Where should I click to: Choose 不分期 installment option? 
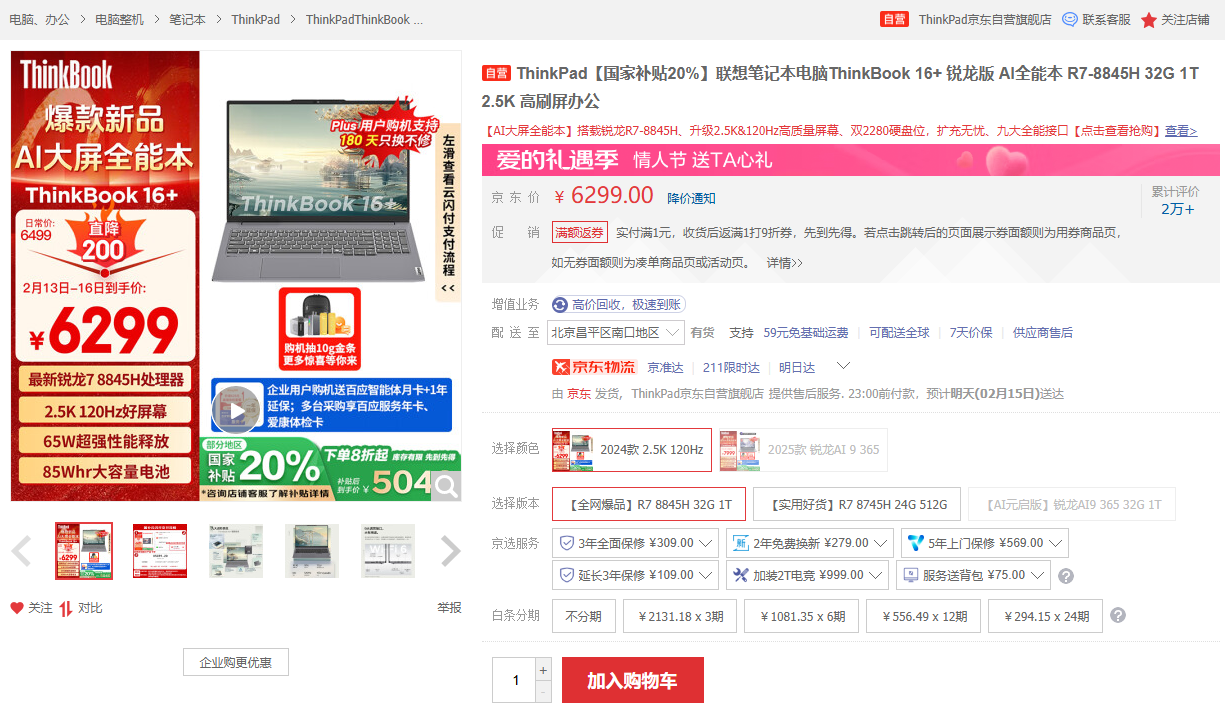tap(583, 616)
